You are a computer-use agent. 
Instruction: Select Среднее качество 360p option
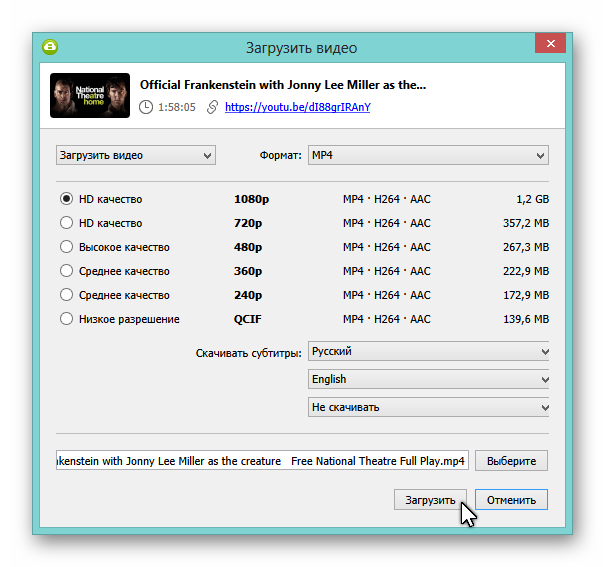tap(67, 271)
